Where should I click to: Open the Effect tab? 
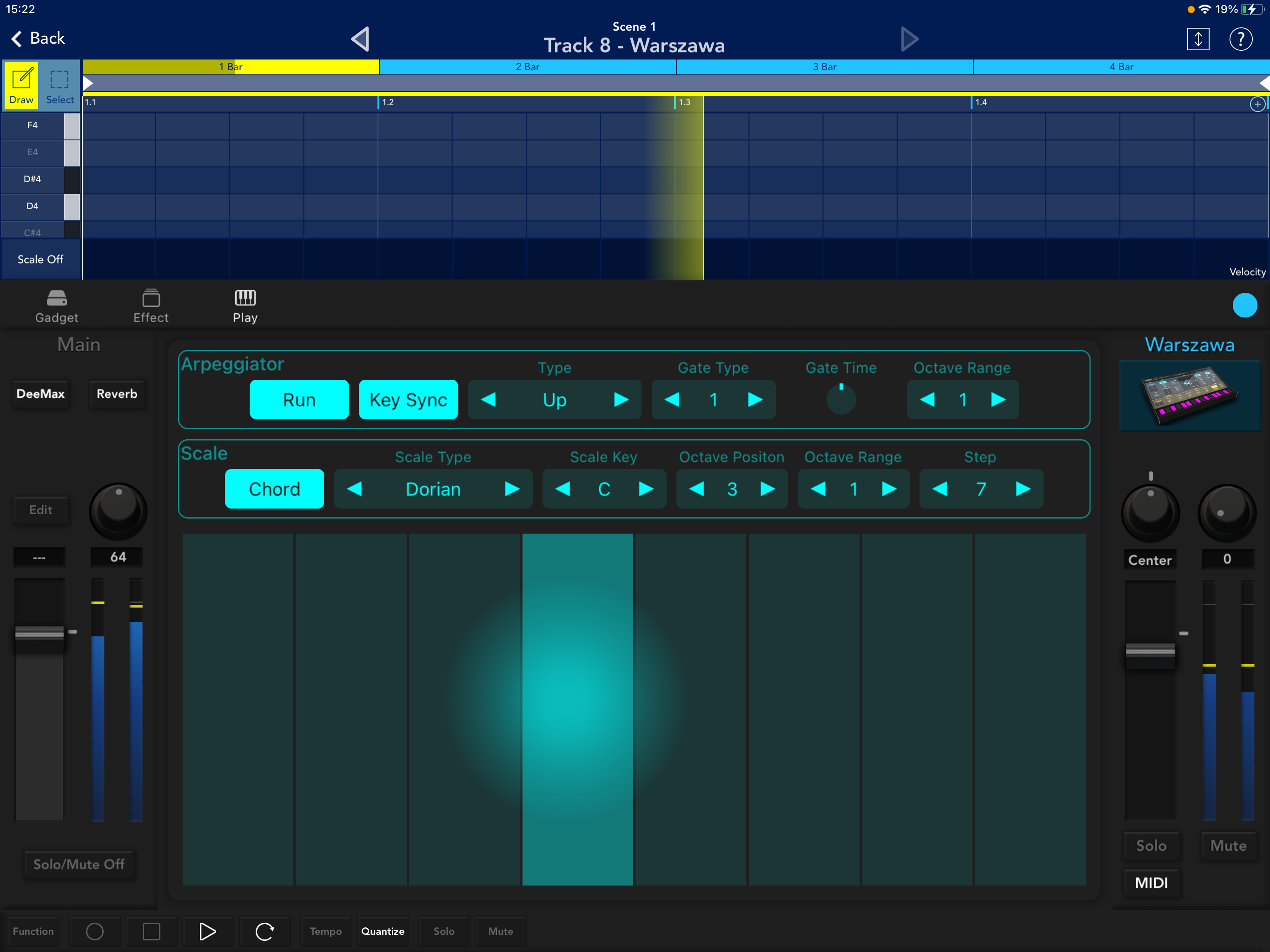coord(151,307)
